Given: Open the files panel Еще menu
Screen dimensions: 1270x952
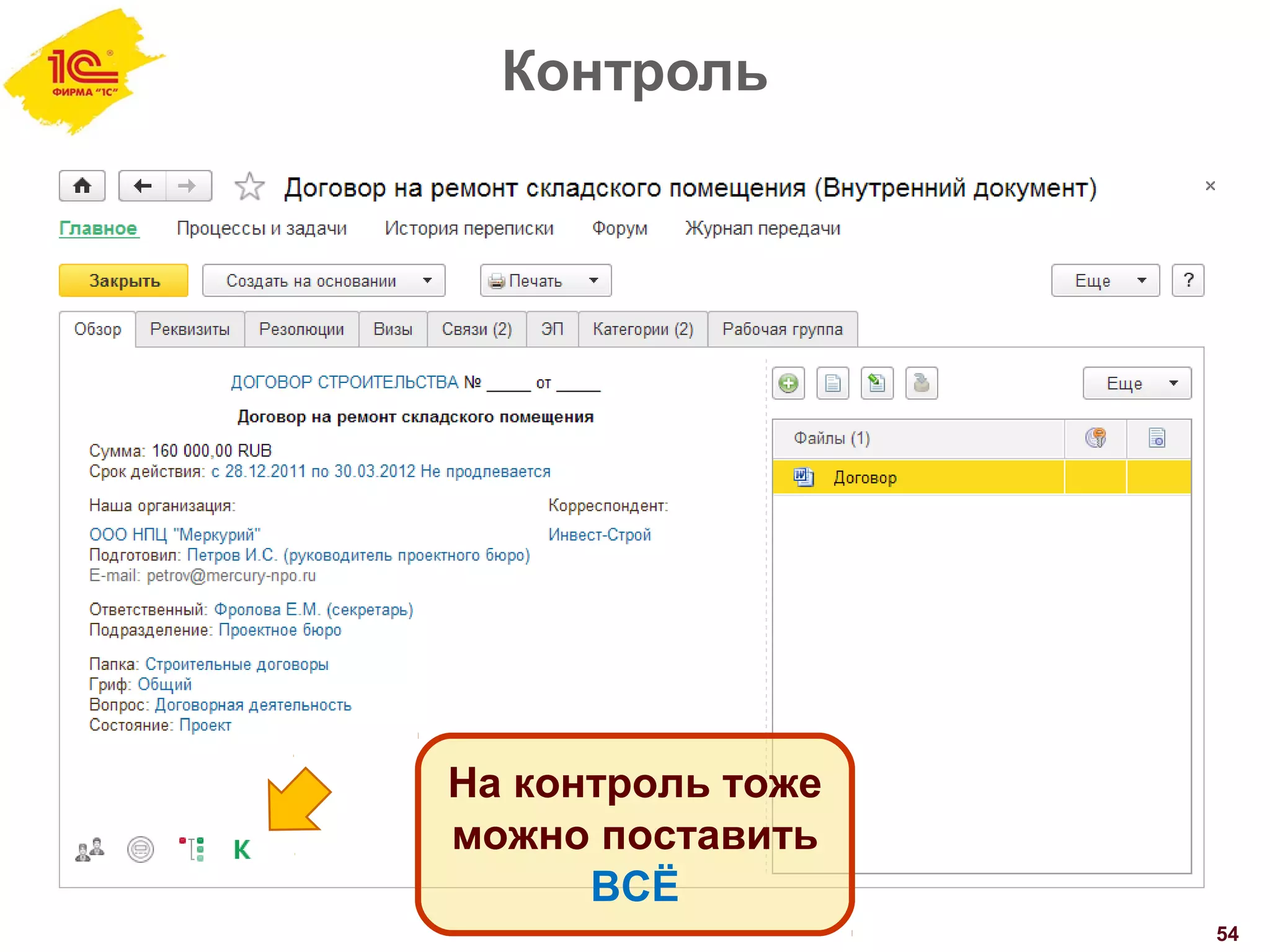Looking at the screenshot, I should (x=1137, y=384).
